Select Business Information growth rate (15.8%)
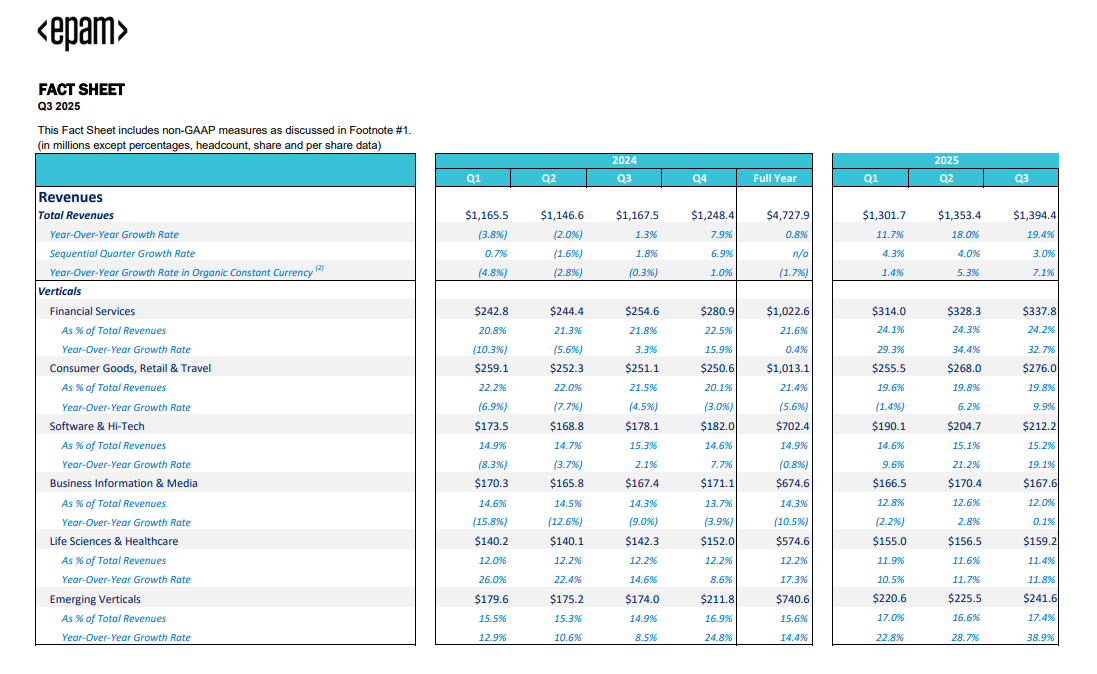Screen dimensions: 1097x674 coord(490,521)
